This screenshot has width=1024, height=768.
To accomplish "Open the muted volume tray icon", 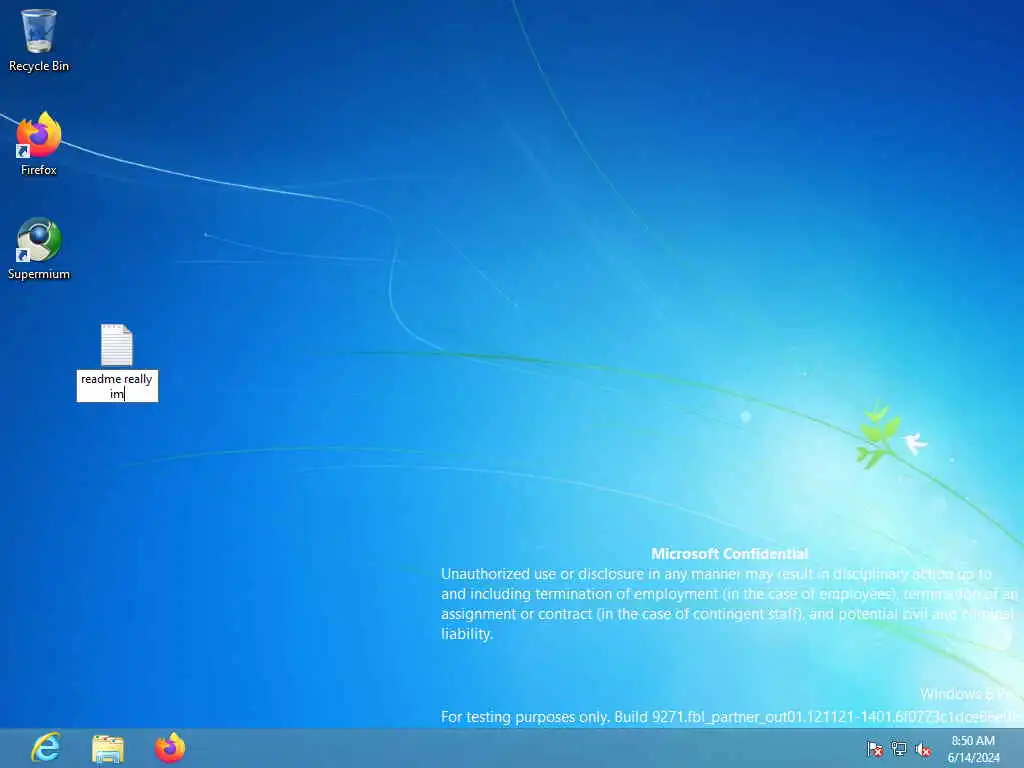I will pos(923,749).
